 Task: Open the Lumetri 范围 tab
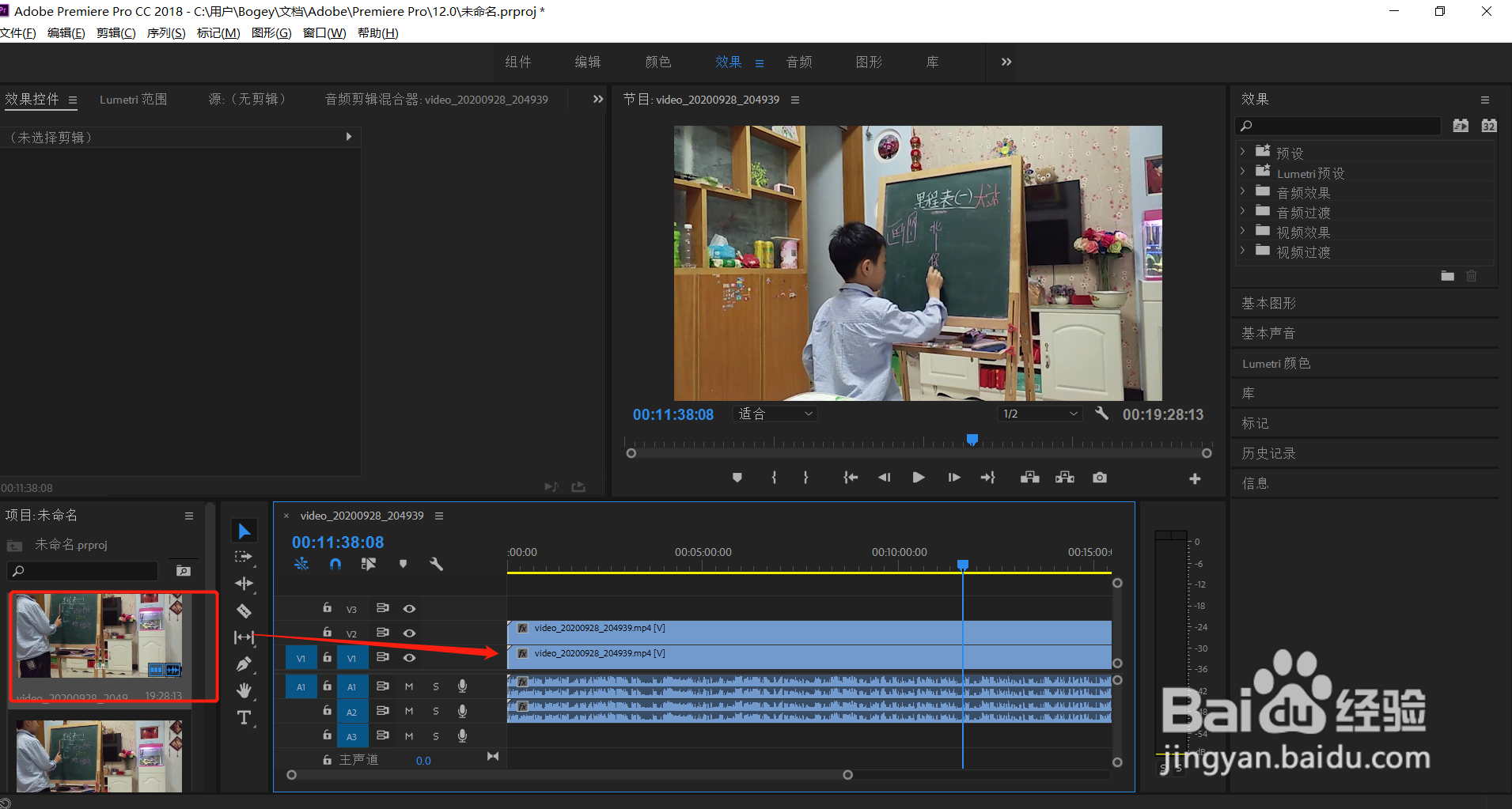[133, 99]
